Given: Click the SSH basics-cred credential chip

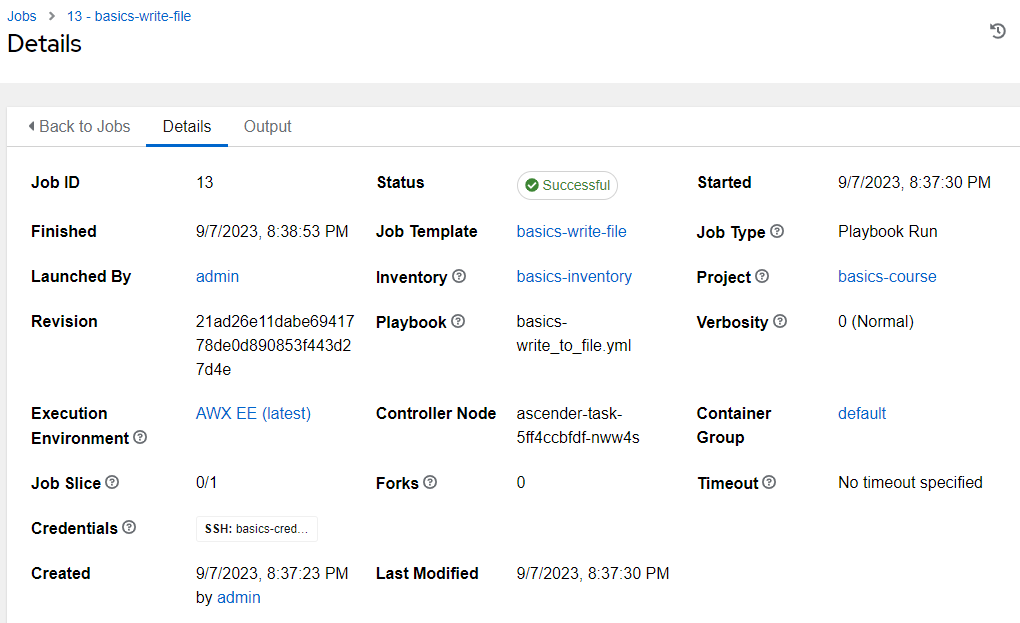Looking at the screenshot, I should click(256, 529).
